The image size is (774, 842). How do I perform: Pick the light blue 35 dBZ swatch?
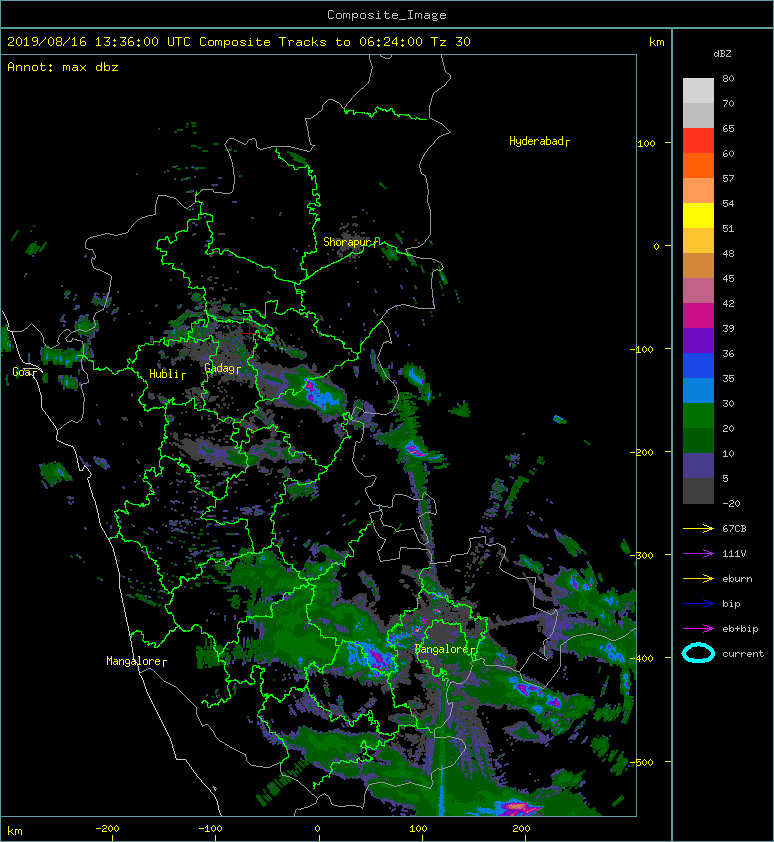(x=698, y=390)
